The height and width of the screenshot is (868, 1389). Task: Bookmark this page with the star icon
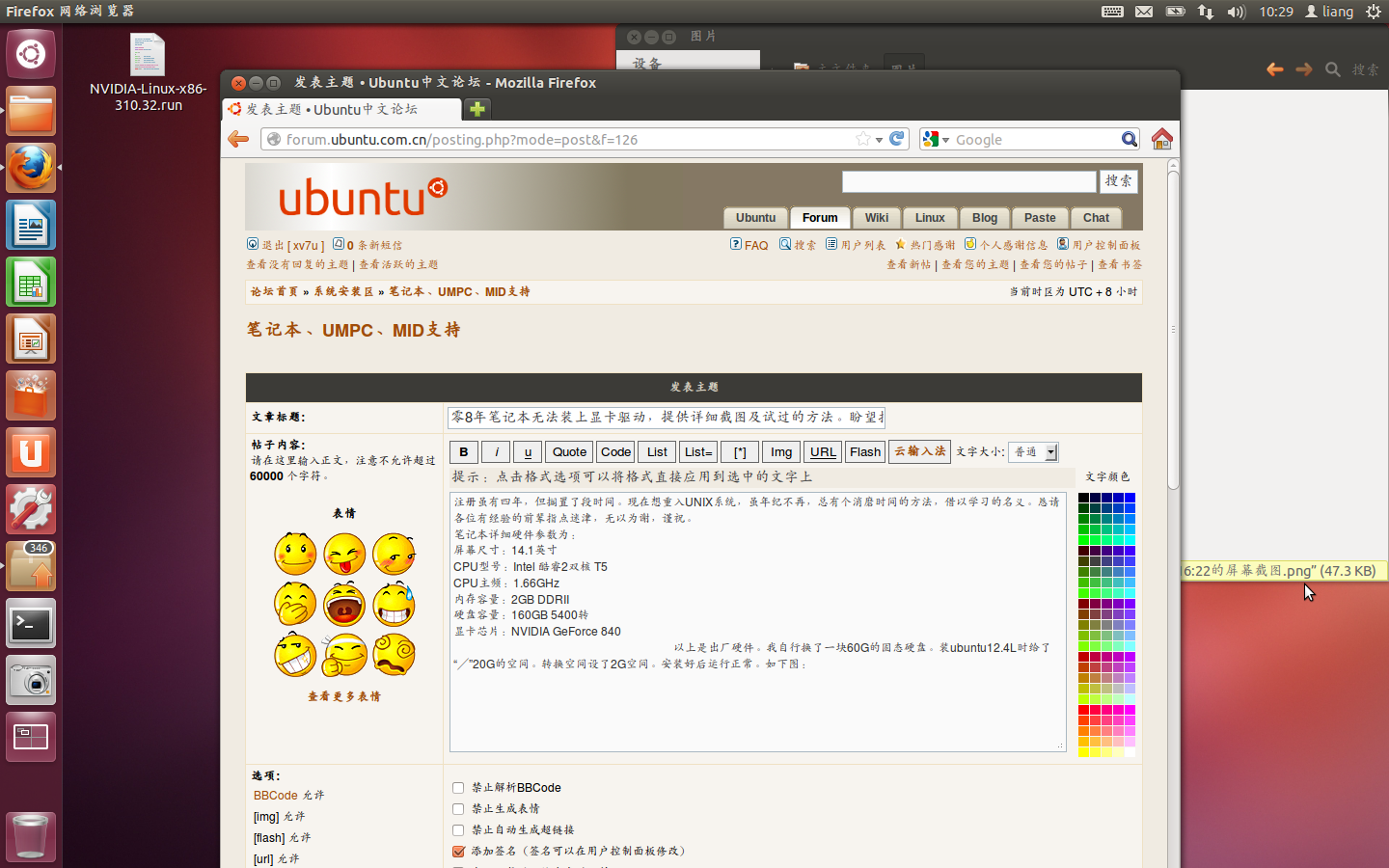coord(863,139)
